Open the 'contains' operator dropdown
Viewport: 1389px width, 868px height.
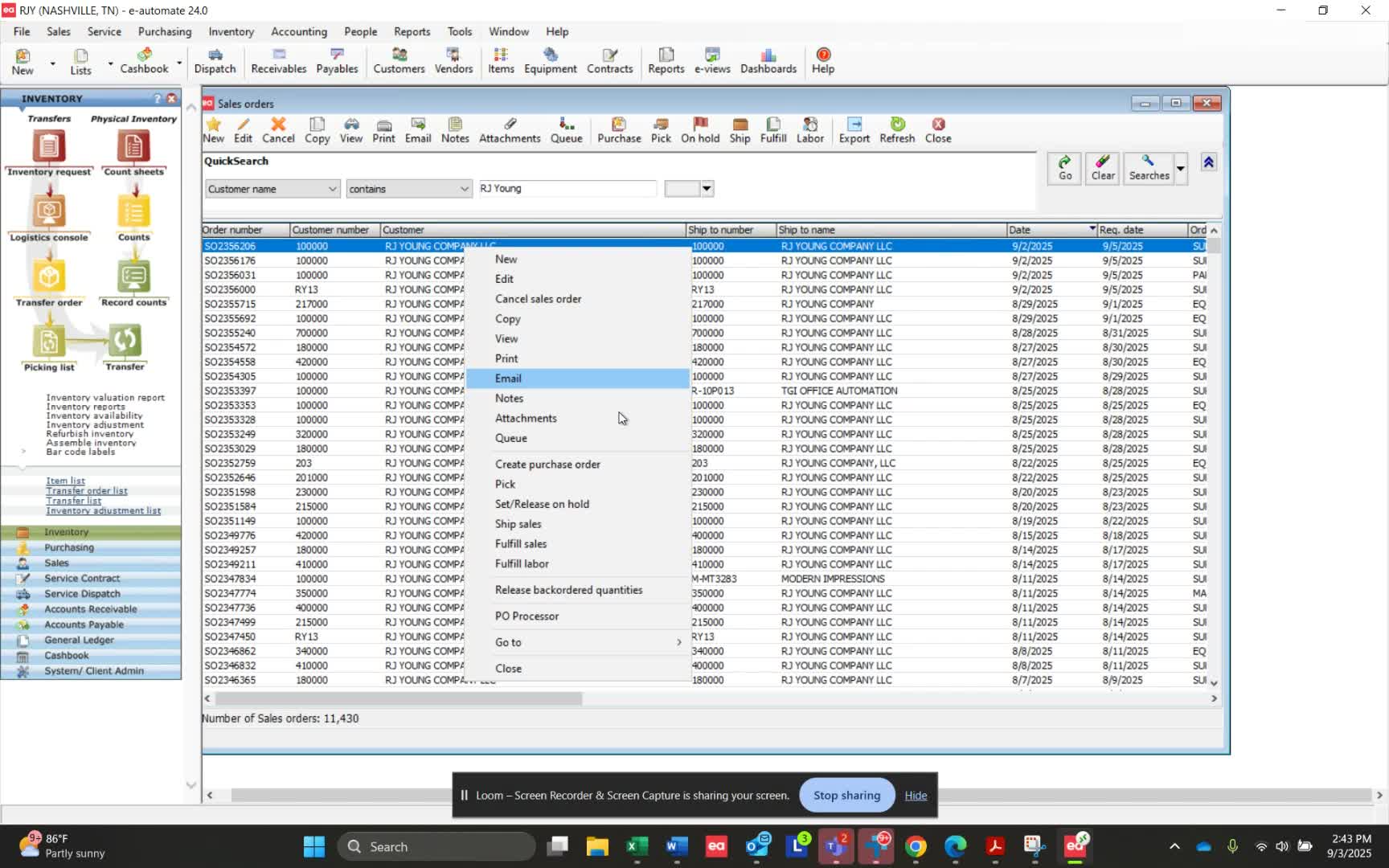click(x=464, y=189)
